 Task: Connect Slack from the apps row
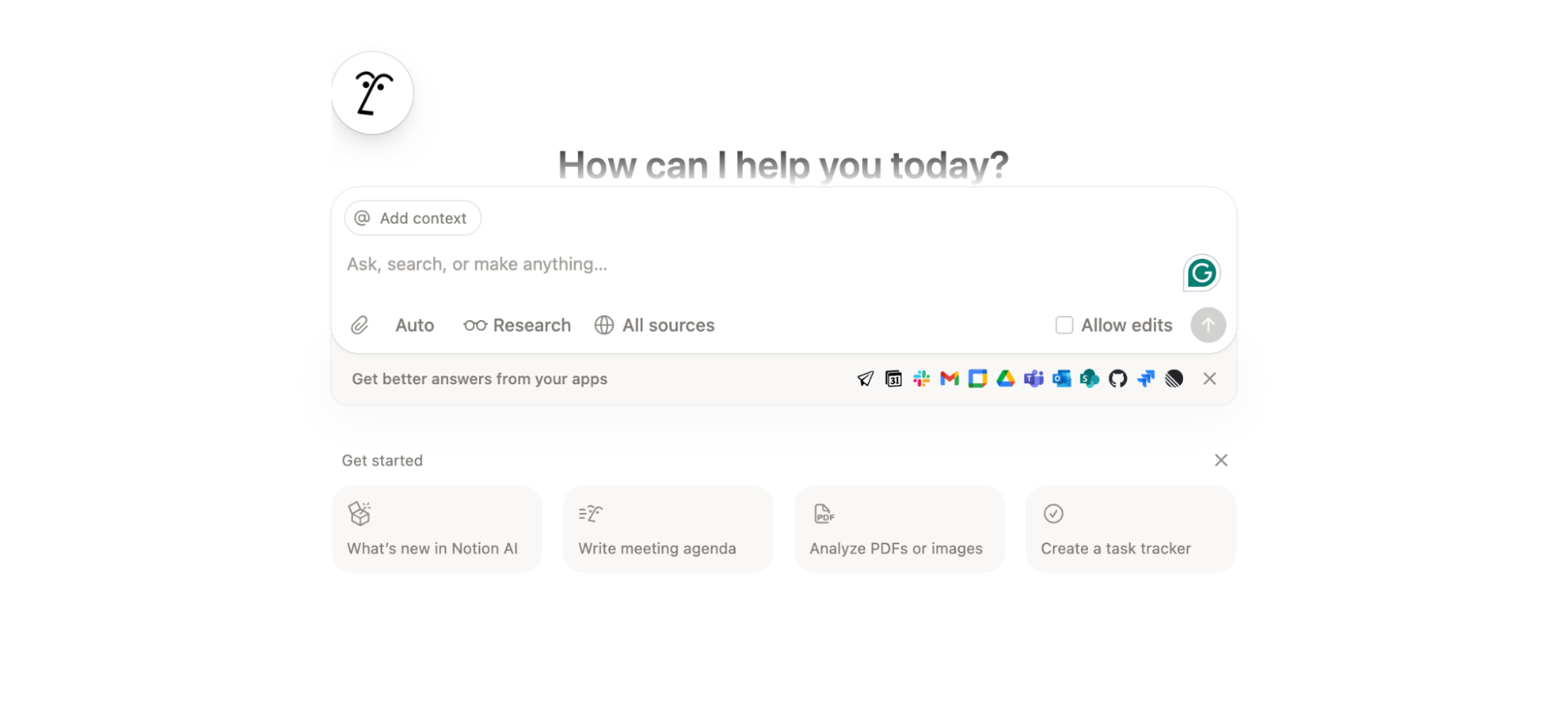(921, 379)
